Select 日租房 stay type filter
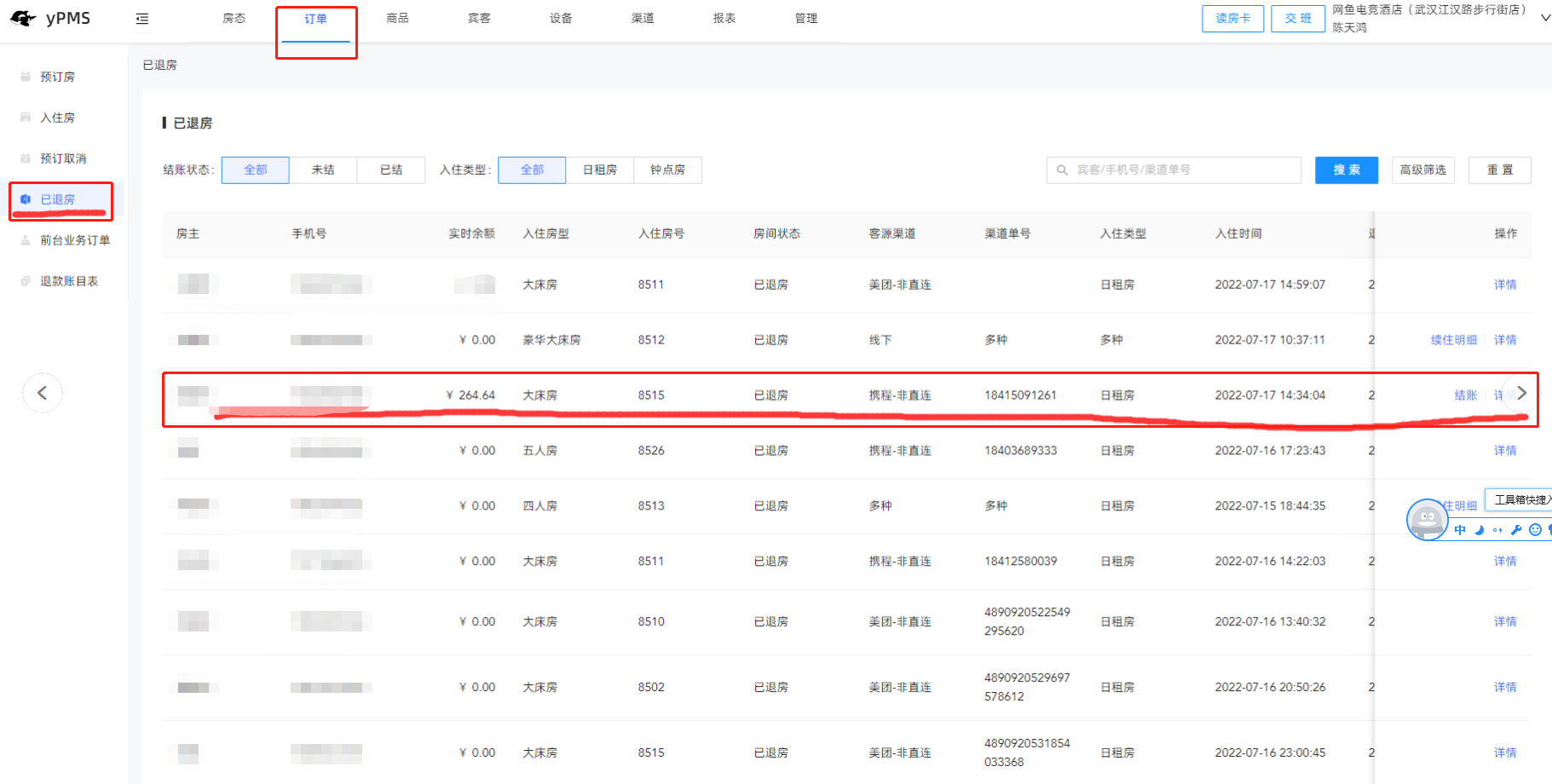 (x=600, y=170)
